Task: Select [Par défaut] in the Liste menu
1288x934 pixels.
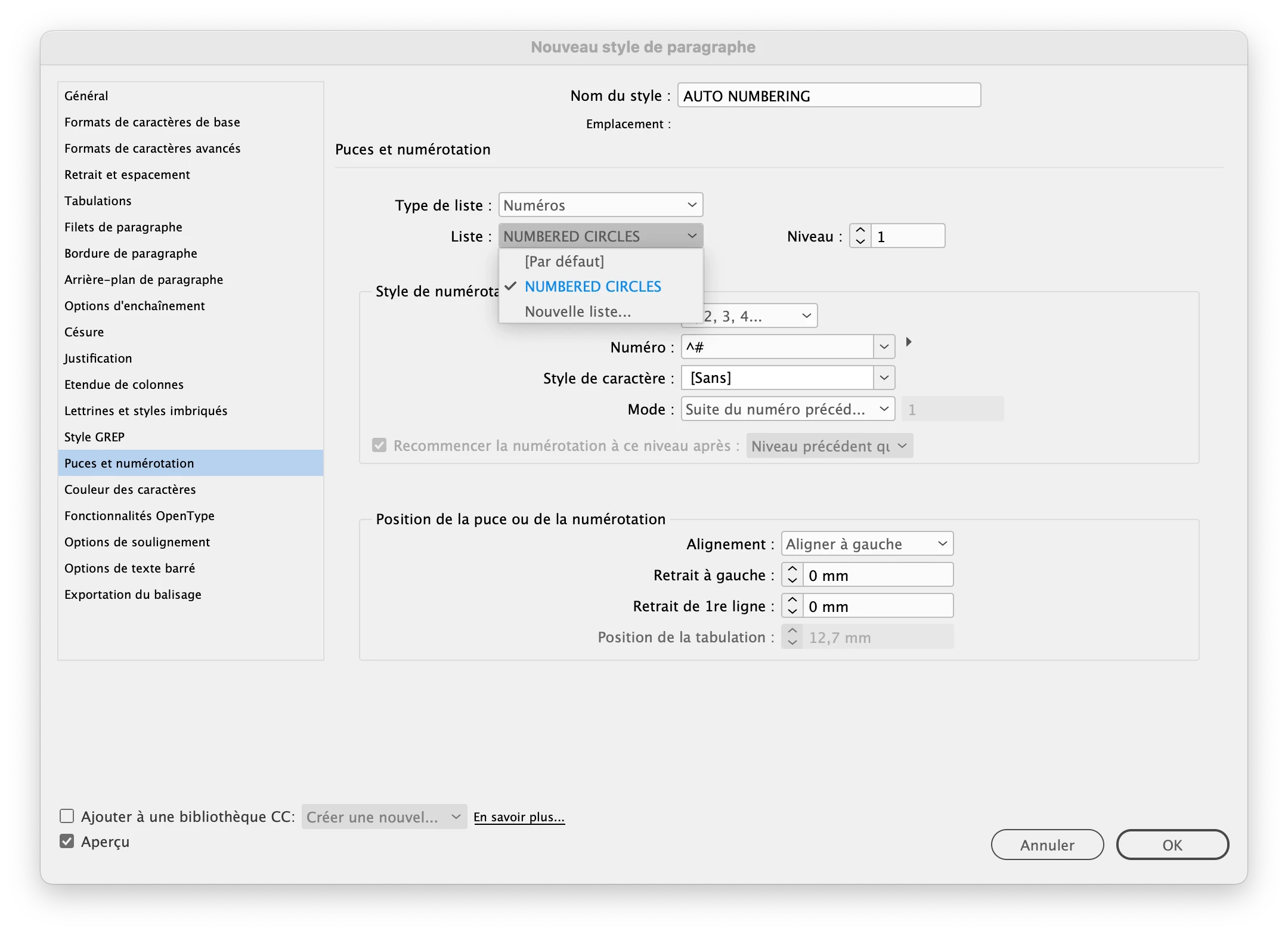Action: click(x=564, y=262)
